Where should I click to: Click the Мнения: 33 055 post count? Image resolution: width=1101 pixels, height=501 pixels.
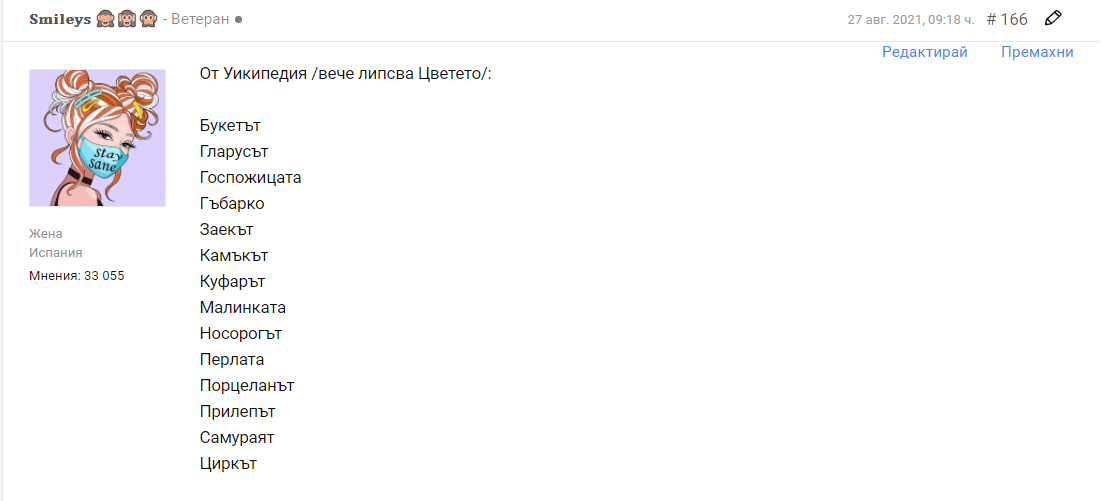[77, 275]
